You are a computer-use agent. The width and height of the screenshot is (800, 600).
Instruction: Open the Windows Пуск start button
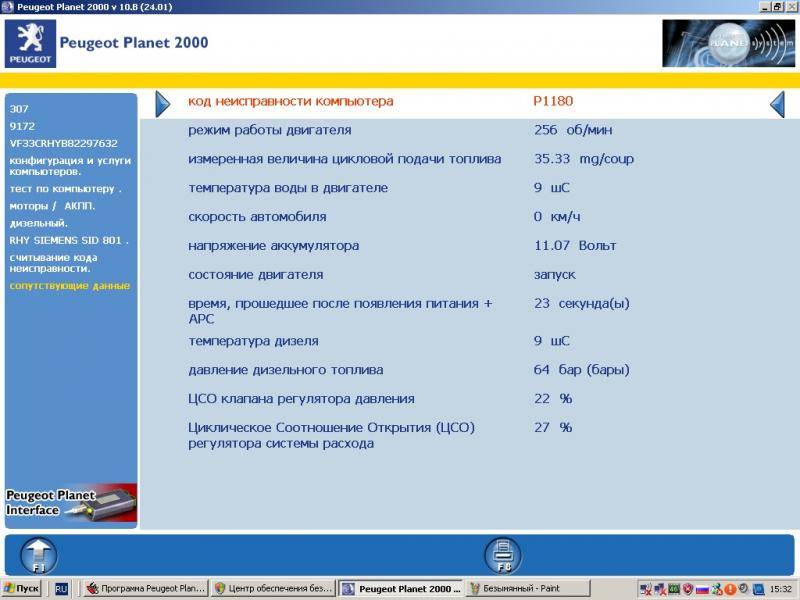coord(22,589)
